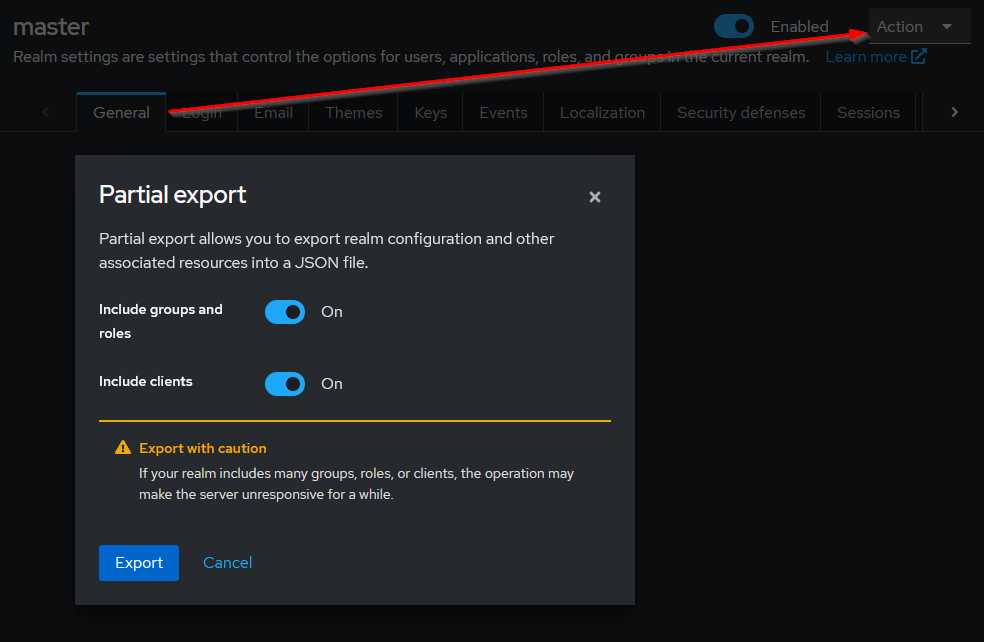Enable the realm with the Enabled toggle
This screenshot has width=984, height=642.
click(733, 26)
